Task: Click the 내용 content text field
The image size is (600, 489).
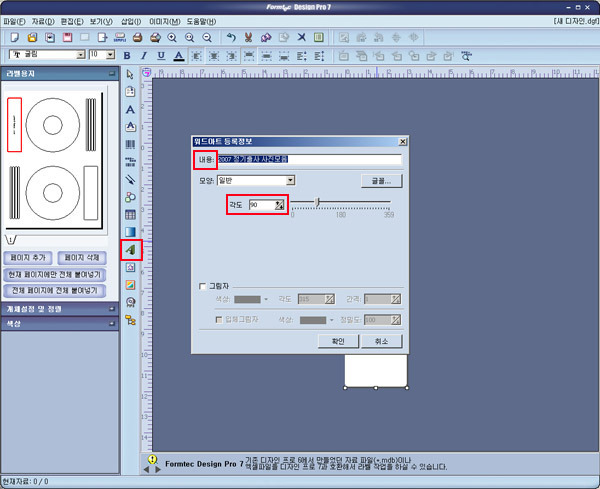Action: tap(315, 159)
